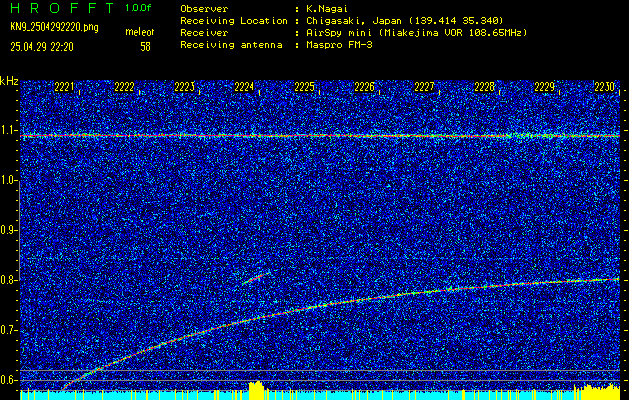Click time marker 2224
The image size is (629, 400).
pos(244,87)
